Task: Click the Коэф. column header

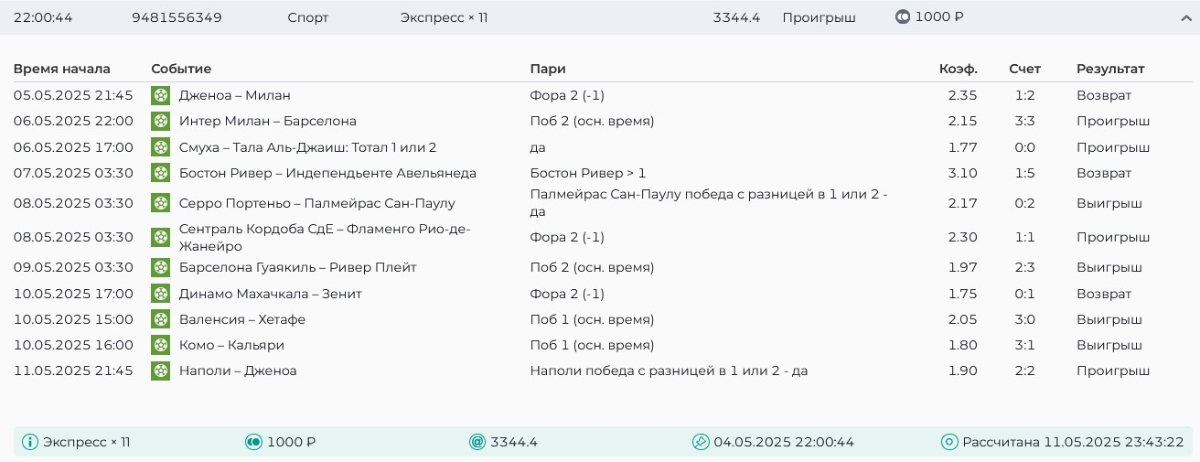Action: [x=958, y=69]
